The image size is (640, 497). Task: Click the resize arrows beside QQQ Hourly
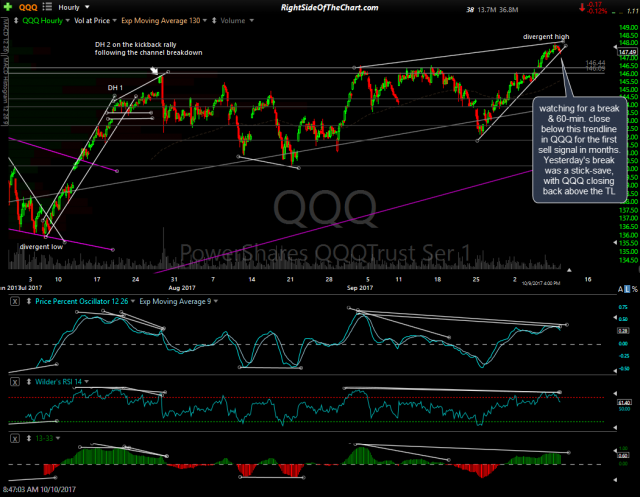(16, 20)
